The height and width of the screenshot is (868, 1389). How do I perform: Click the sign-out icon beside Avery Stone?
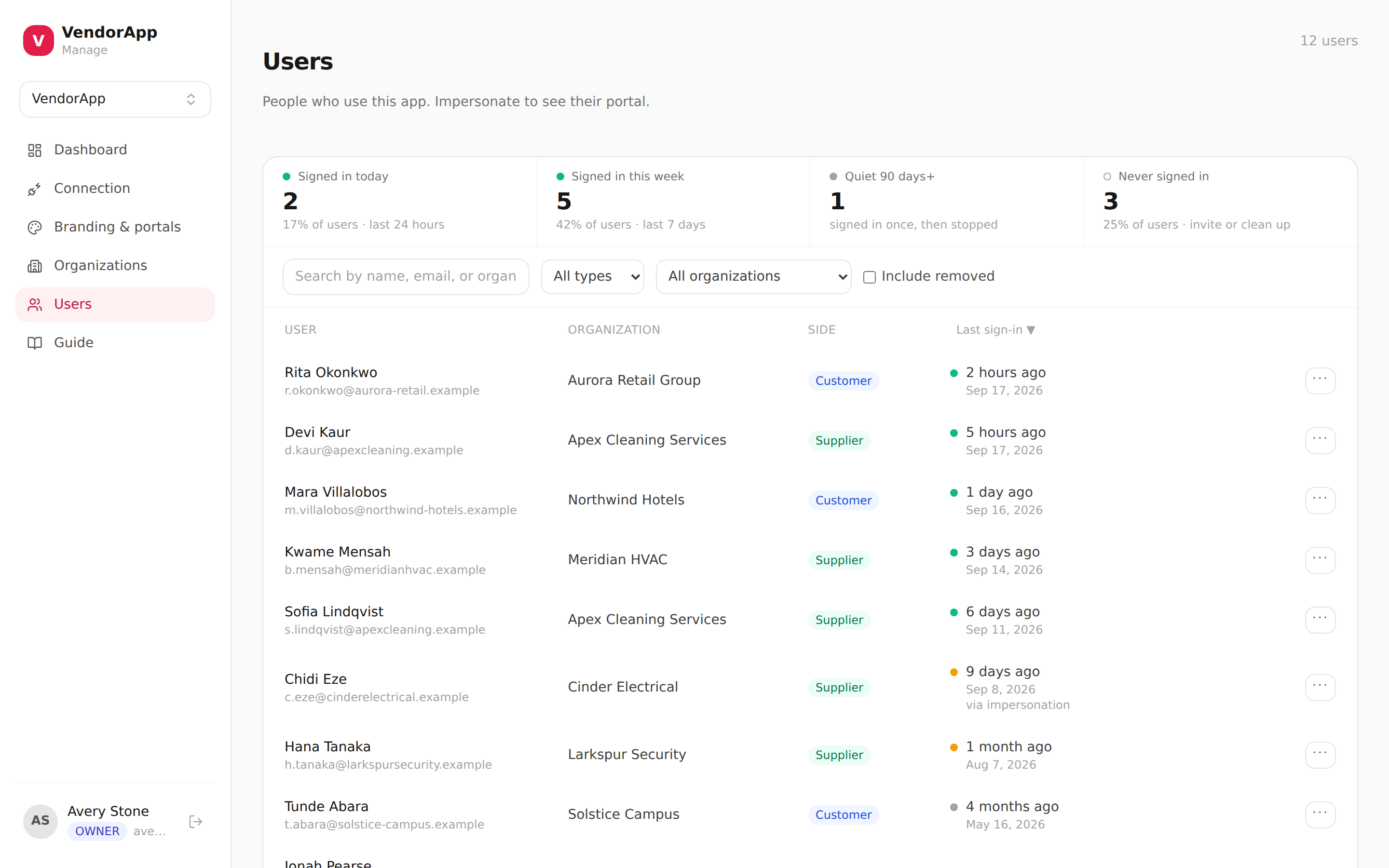[x=196, y=822]
